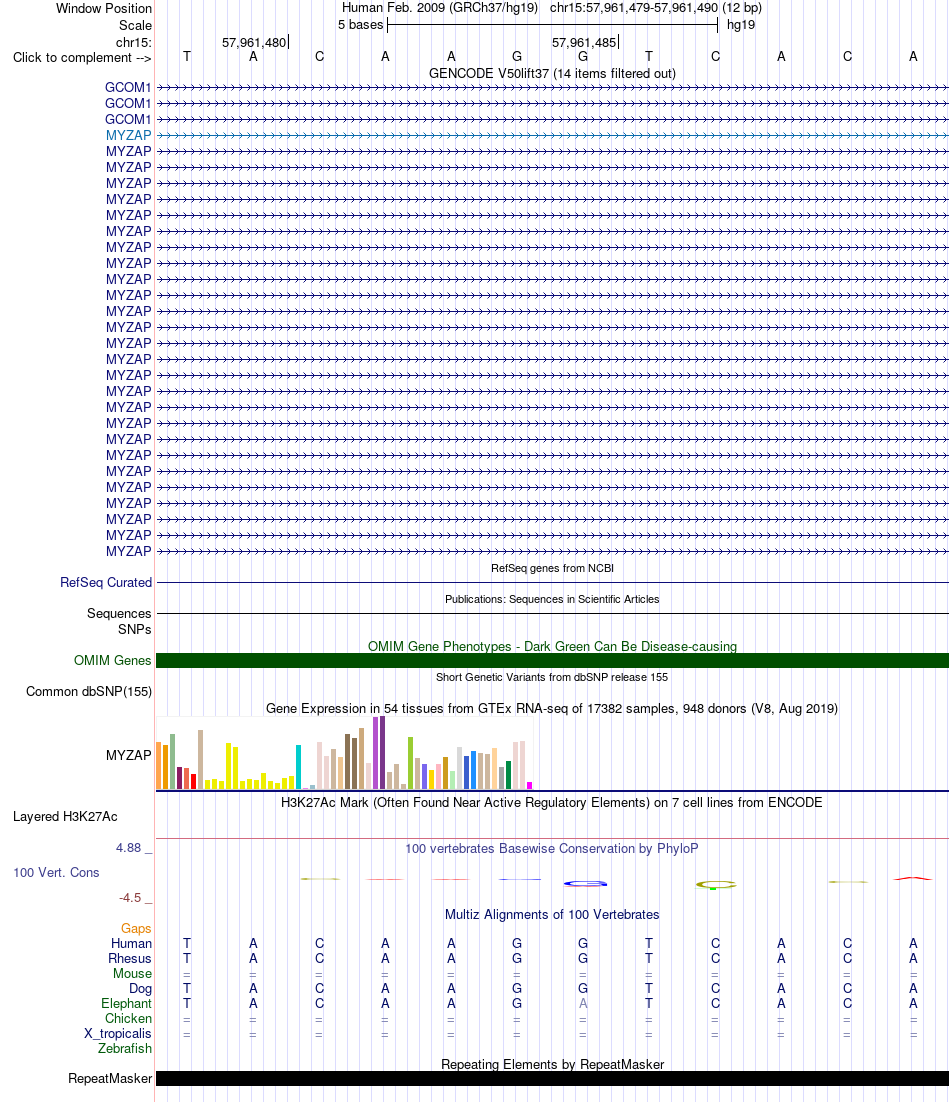Click the magenta last bar in GTEx chart
This screenshot has width=950, height=1102.
530,785
